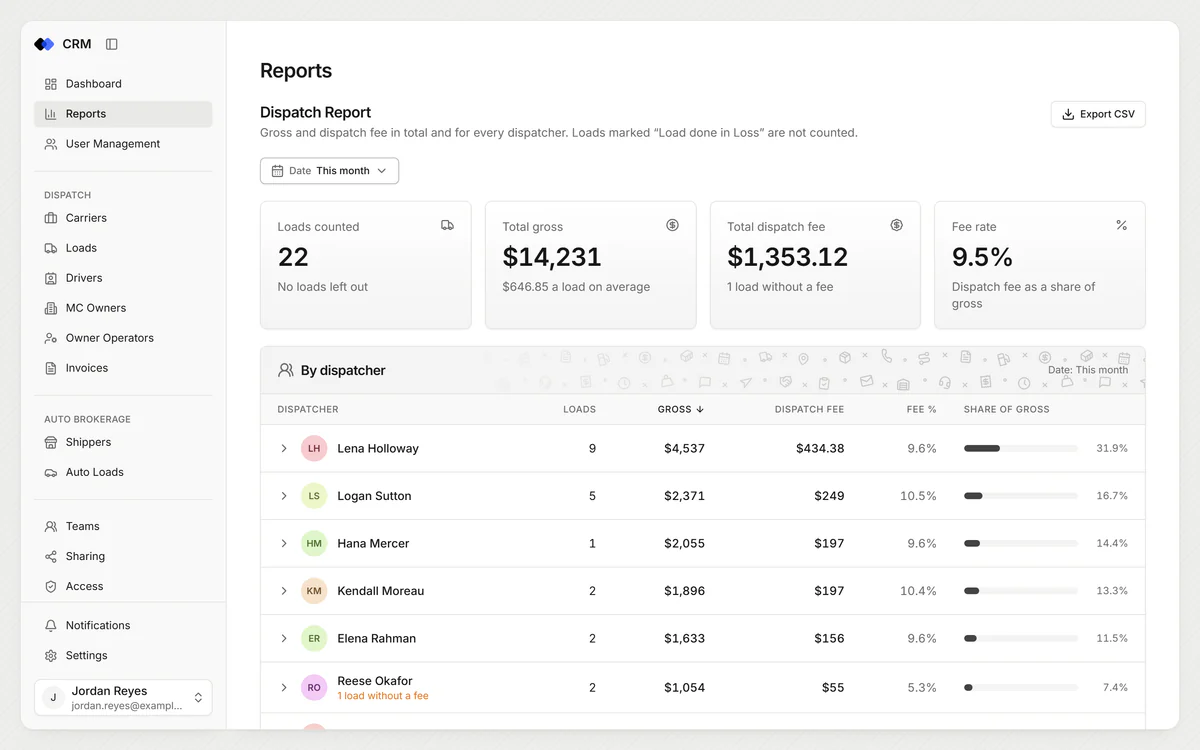Sort by the Dispatcher column header
The image size is (1200, 750).
tap(308, 409)
